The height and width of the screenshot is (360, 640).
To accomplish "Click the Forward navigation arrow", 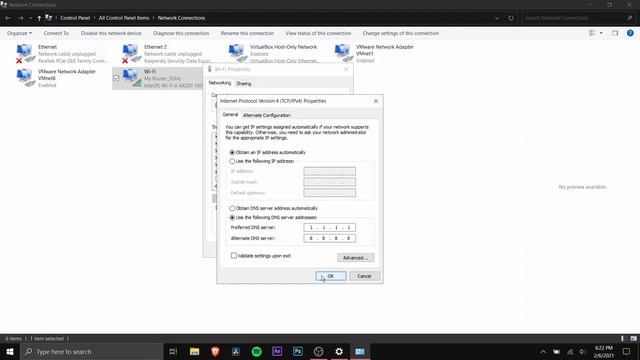I will (20, 18).
